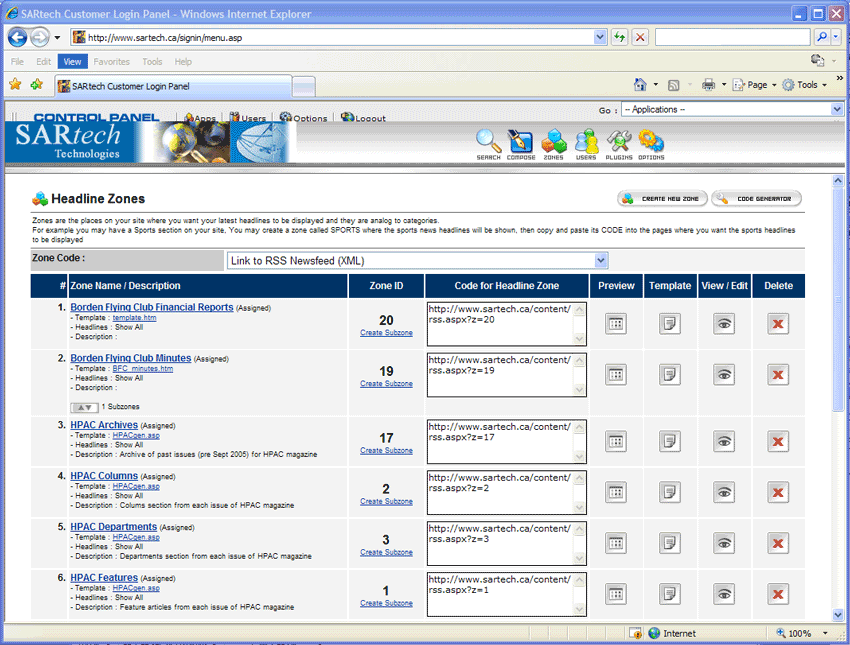Open the Search tool icon
The height and width of the screenshot is (645, 850).
(488, 144)
